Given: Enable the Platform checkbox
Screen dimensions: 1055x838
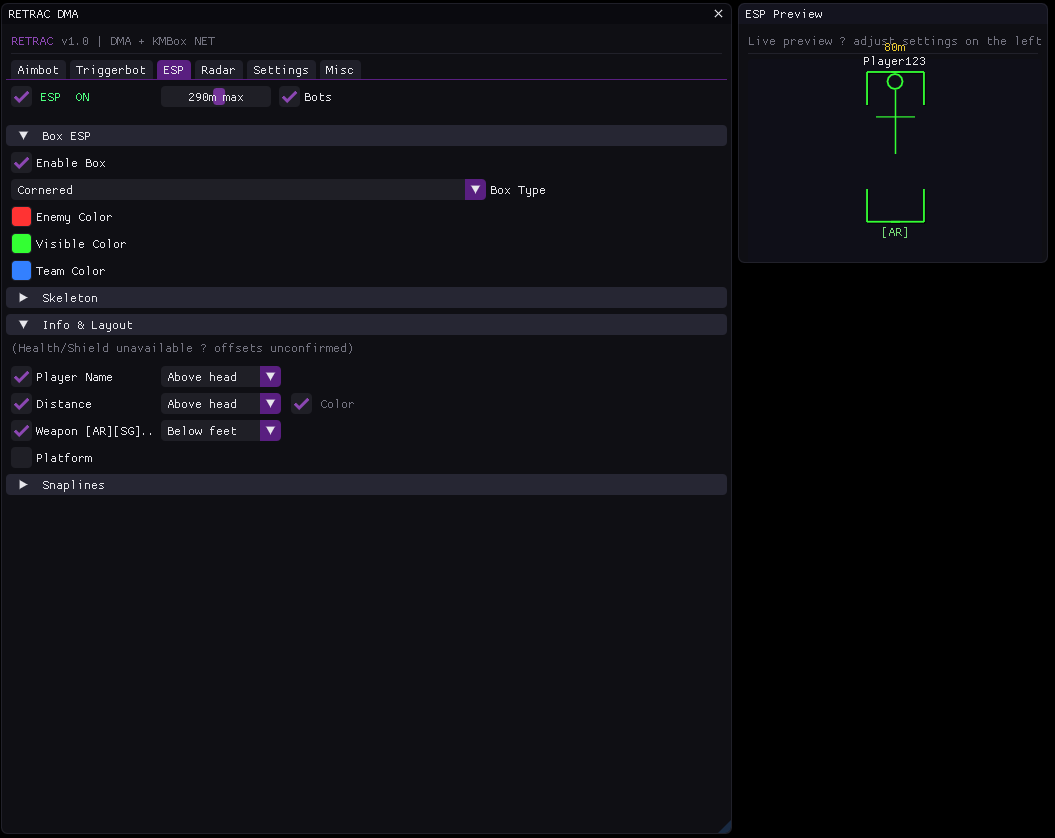Looking at the screenshot, I should pyautogui.click(x=22, y=458).
